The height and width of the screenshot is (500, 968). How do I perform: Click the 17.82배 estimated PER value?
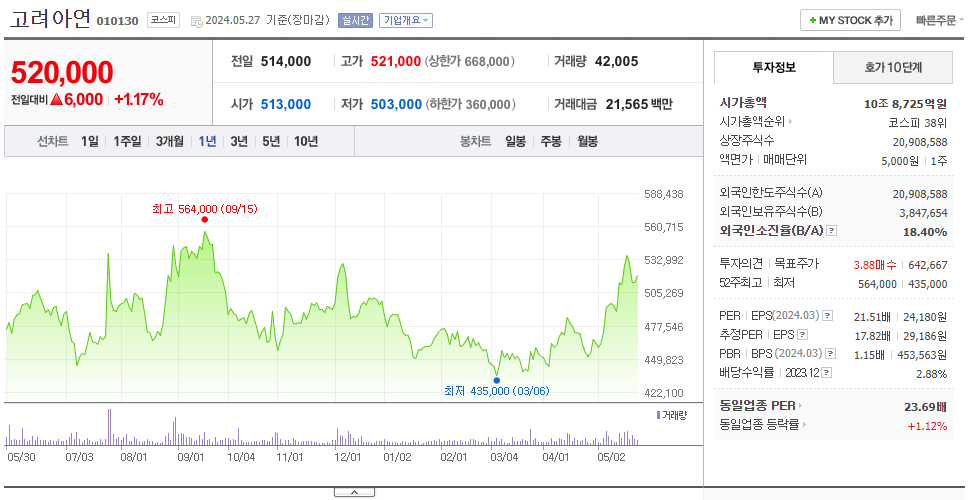(x=872, y=336)
